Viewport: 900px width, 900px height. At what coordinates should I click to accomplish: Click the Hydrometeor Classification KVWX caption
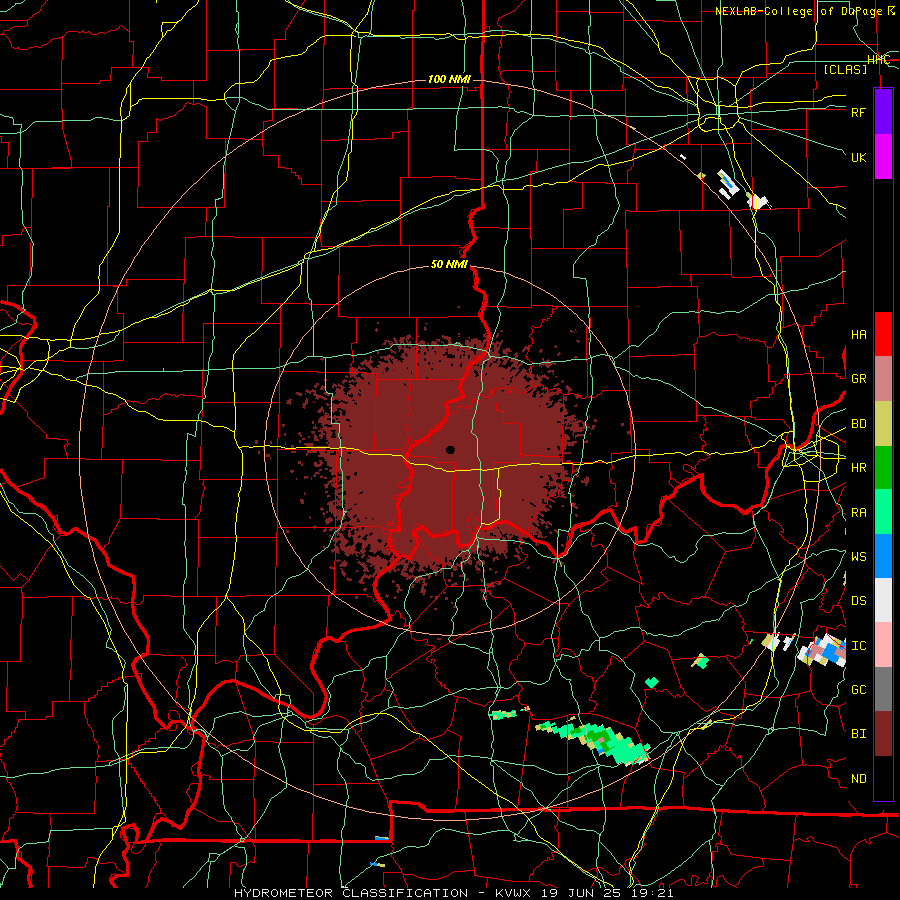click(453, 893)
